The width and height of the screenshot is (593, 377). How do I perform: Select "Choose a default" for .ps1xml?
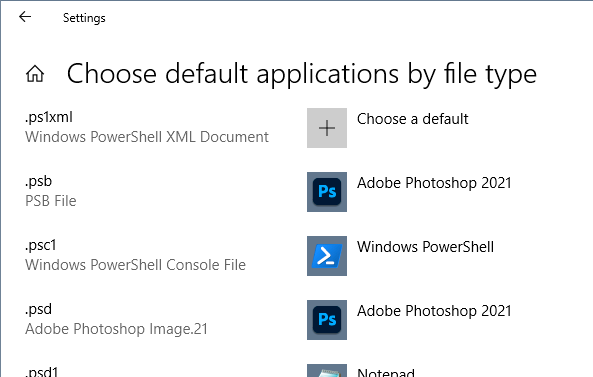click(413, 119)
